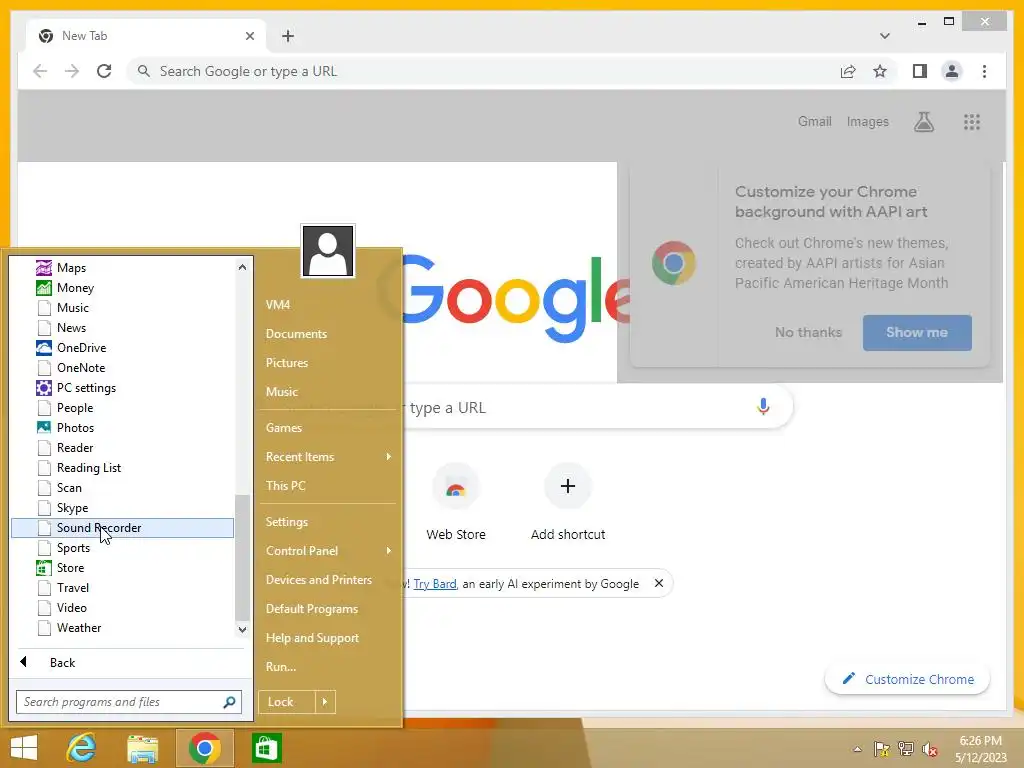Open the Chrome profile avatar
The height and width of the screenshot is (768, 1024).
952,71
